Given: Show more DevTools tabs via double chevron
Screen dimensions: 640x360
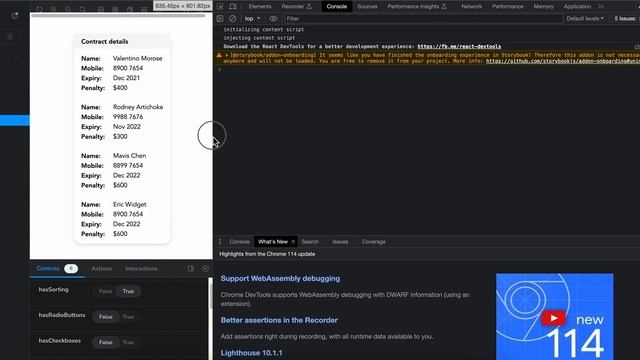Looking at the screenshot, I should tap(601, 7).
